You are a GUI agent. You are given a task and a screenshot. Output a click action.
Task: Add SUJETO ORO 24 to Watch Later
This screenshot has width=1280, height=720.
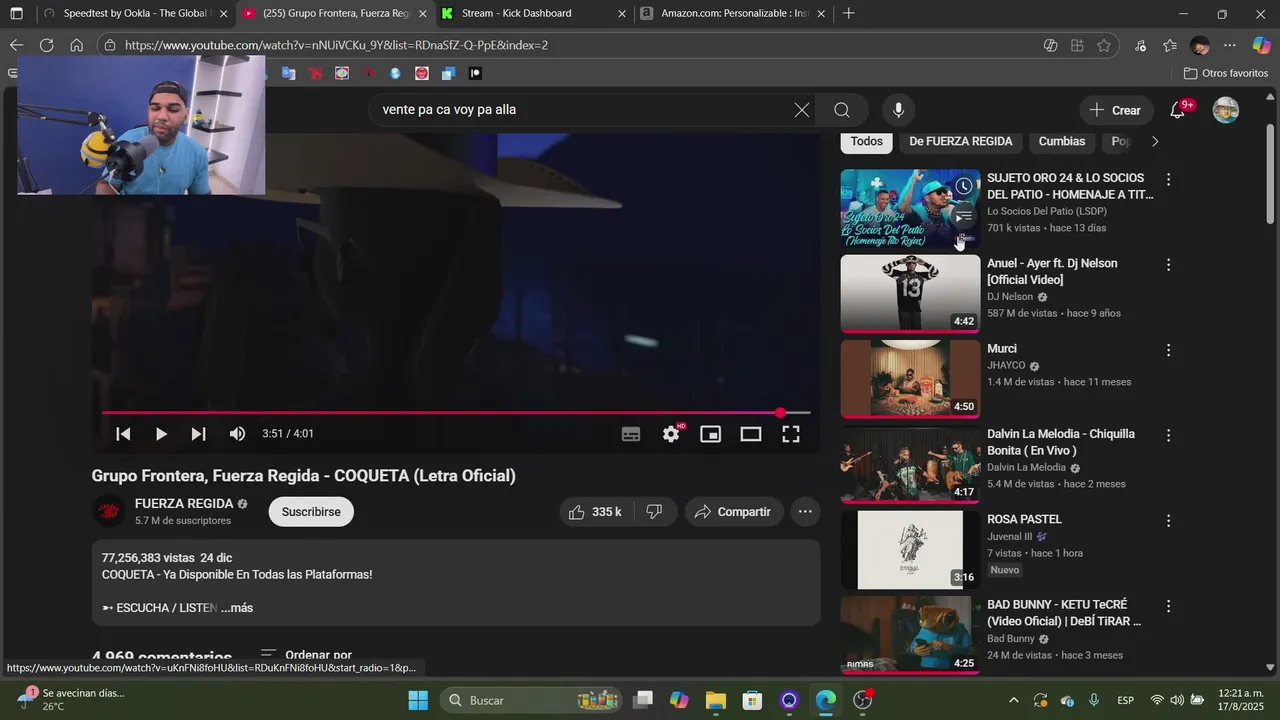click(963, 186)
